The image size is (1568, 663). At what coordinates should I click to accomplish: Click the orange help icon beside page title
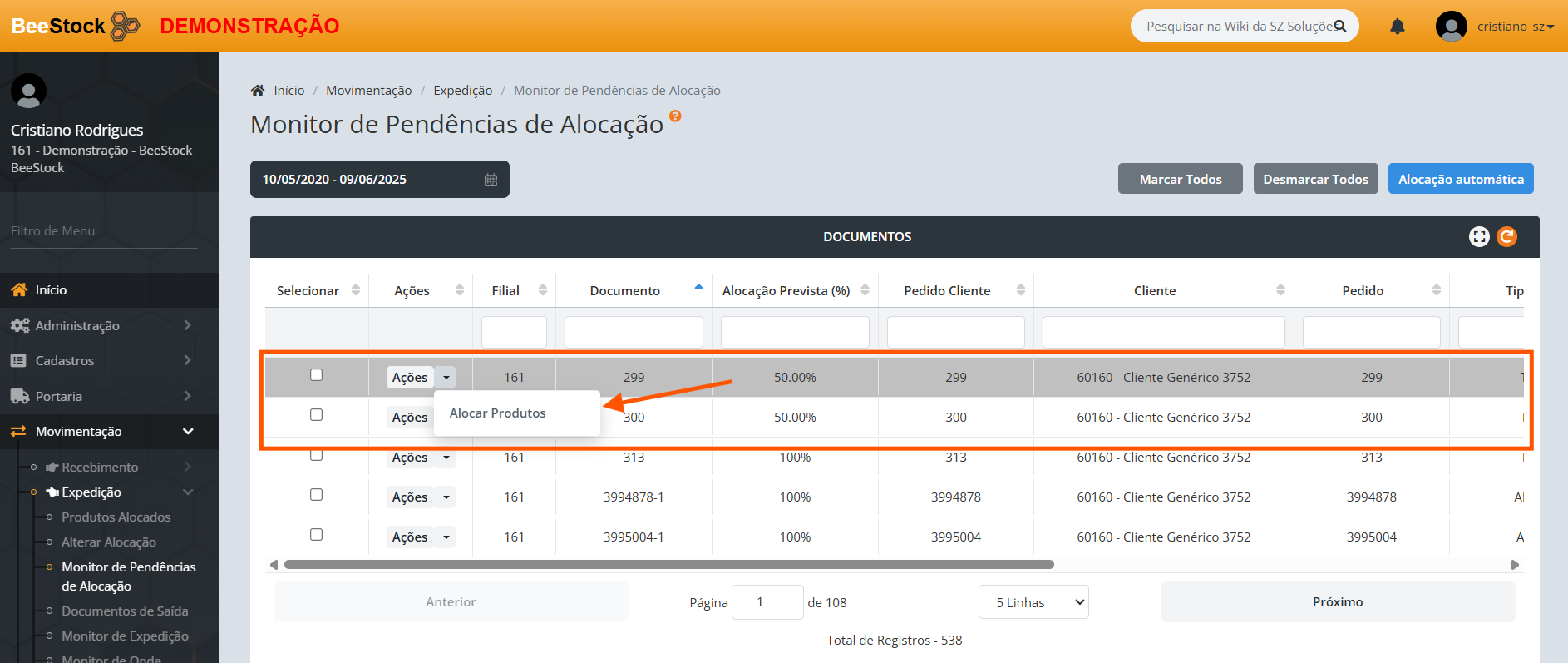(x=675, y=116)
